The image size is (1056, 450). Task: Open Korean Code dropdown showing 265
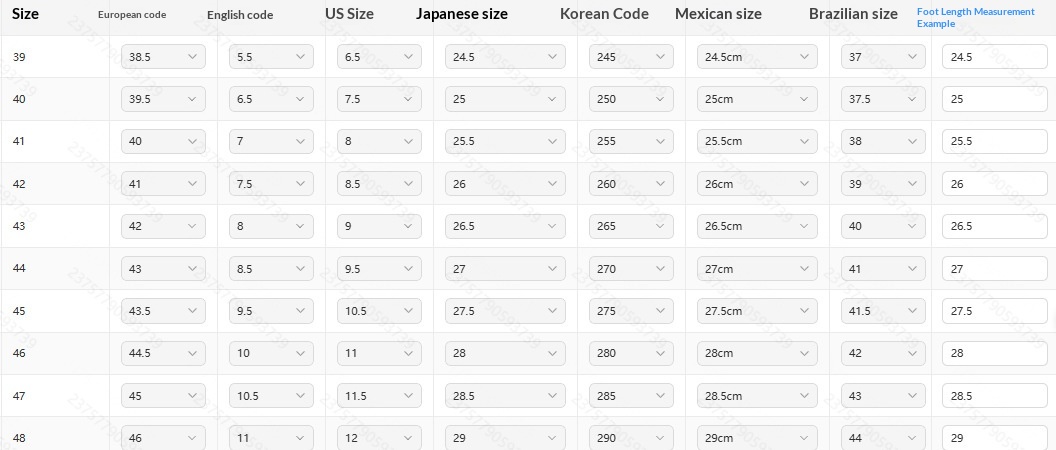tap(631, 226)
